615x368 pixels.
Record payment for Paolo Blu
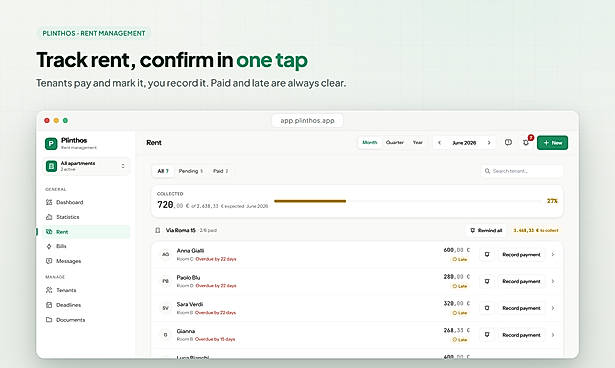(521, 281)
